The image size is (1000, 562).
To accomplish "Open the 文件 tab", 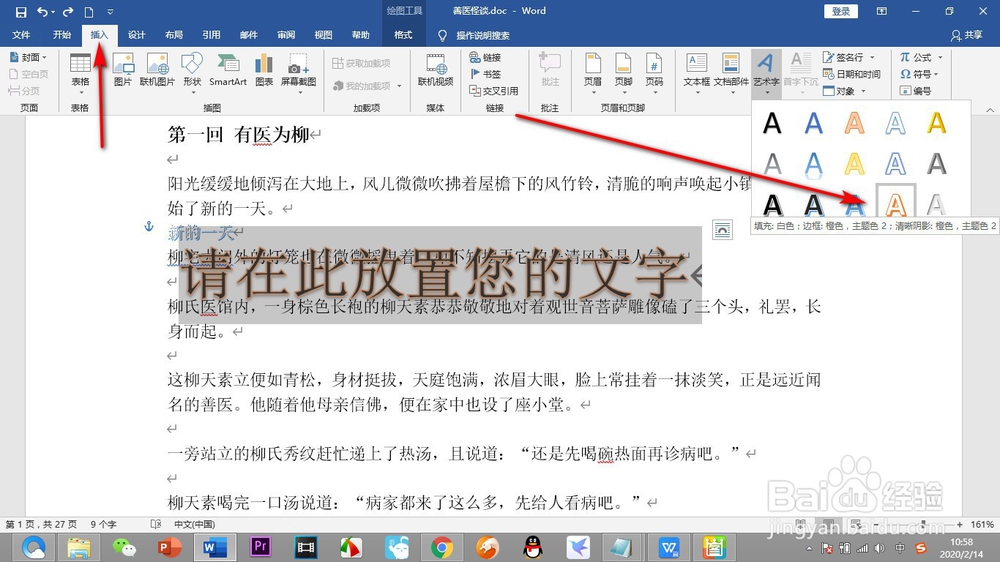I will [x=21, y=35].
